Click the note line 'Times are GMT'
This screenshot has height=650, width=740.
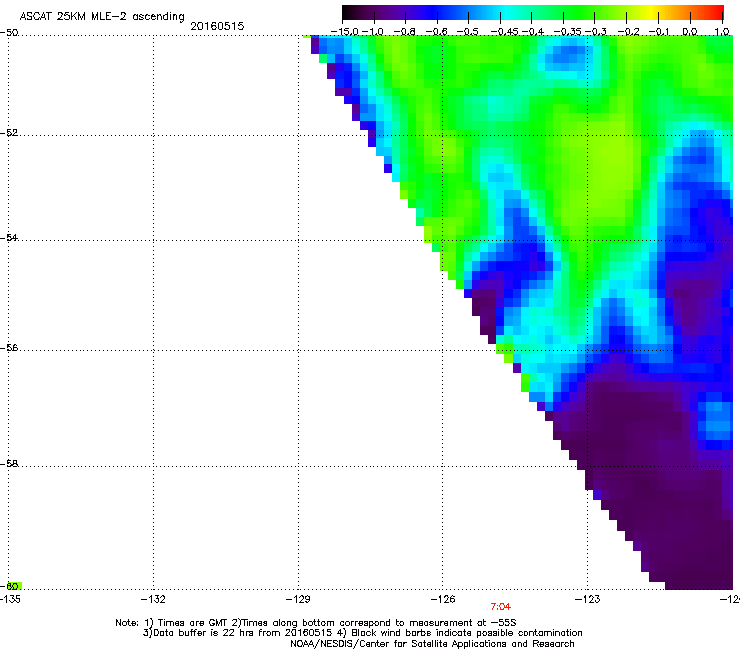pos(193,623)
